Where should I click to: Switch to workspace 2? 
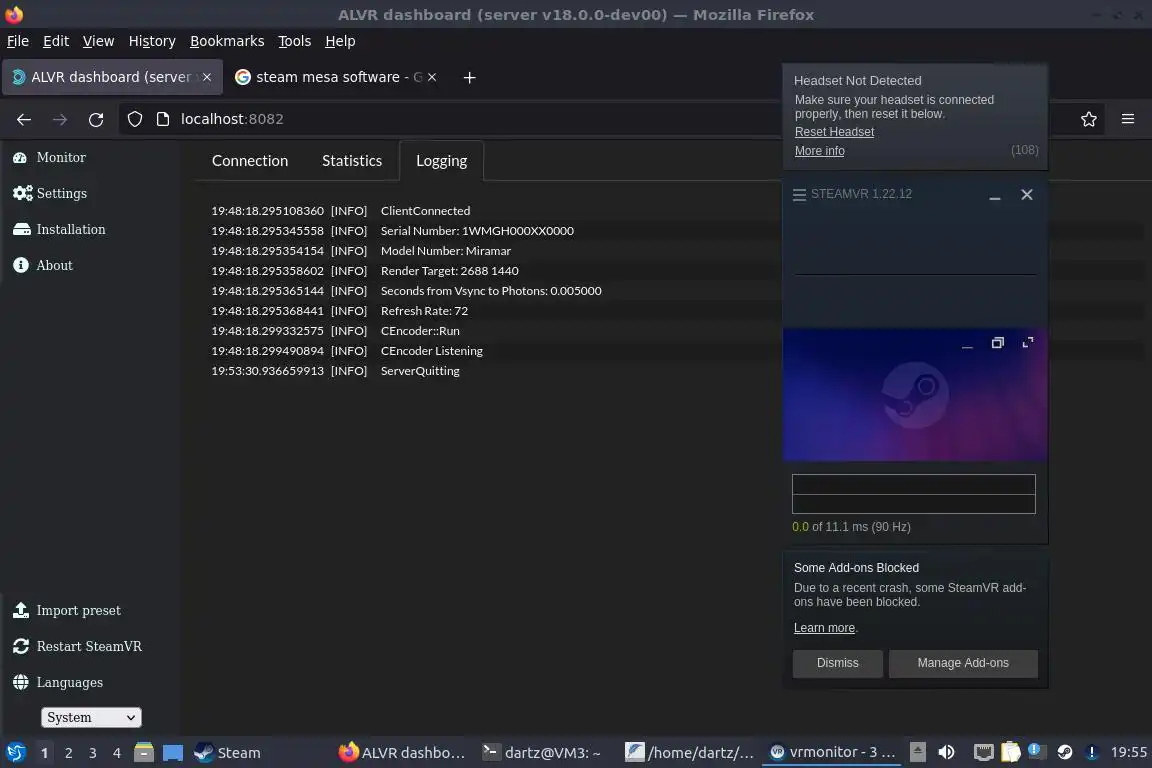tap(68, 753)
